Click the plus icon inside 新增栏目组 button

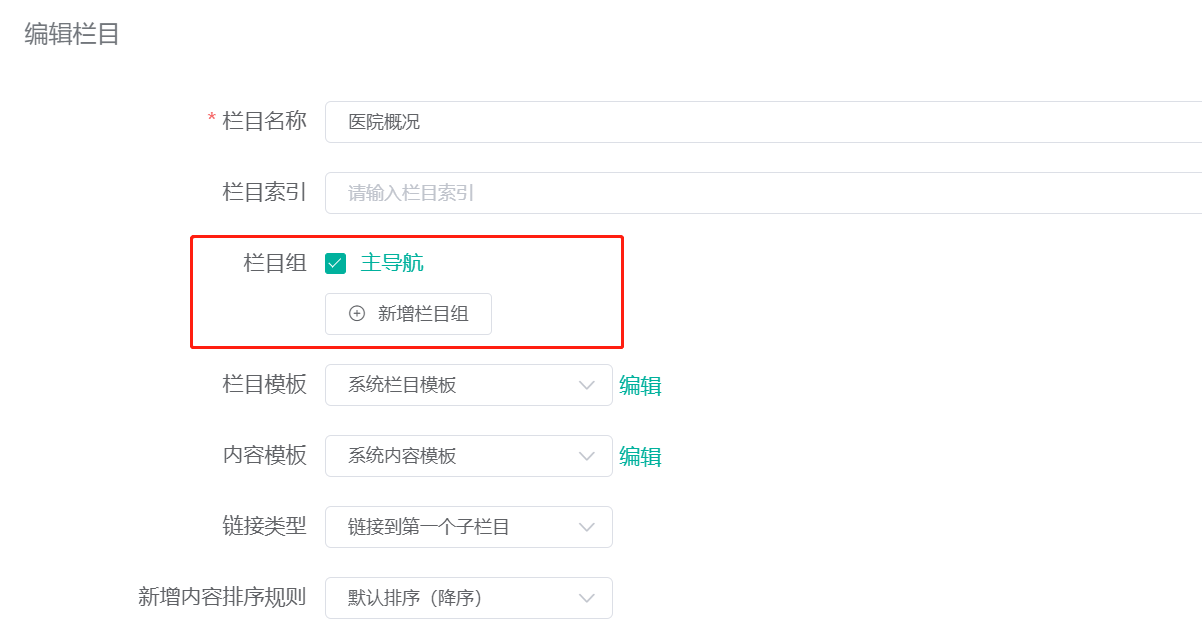point(355,313)
